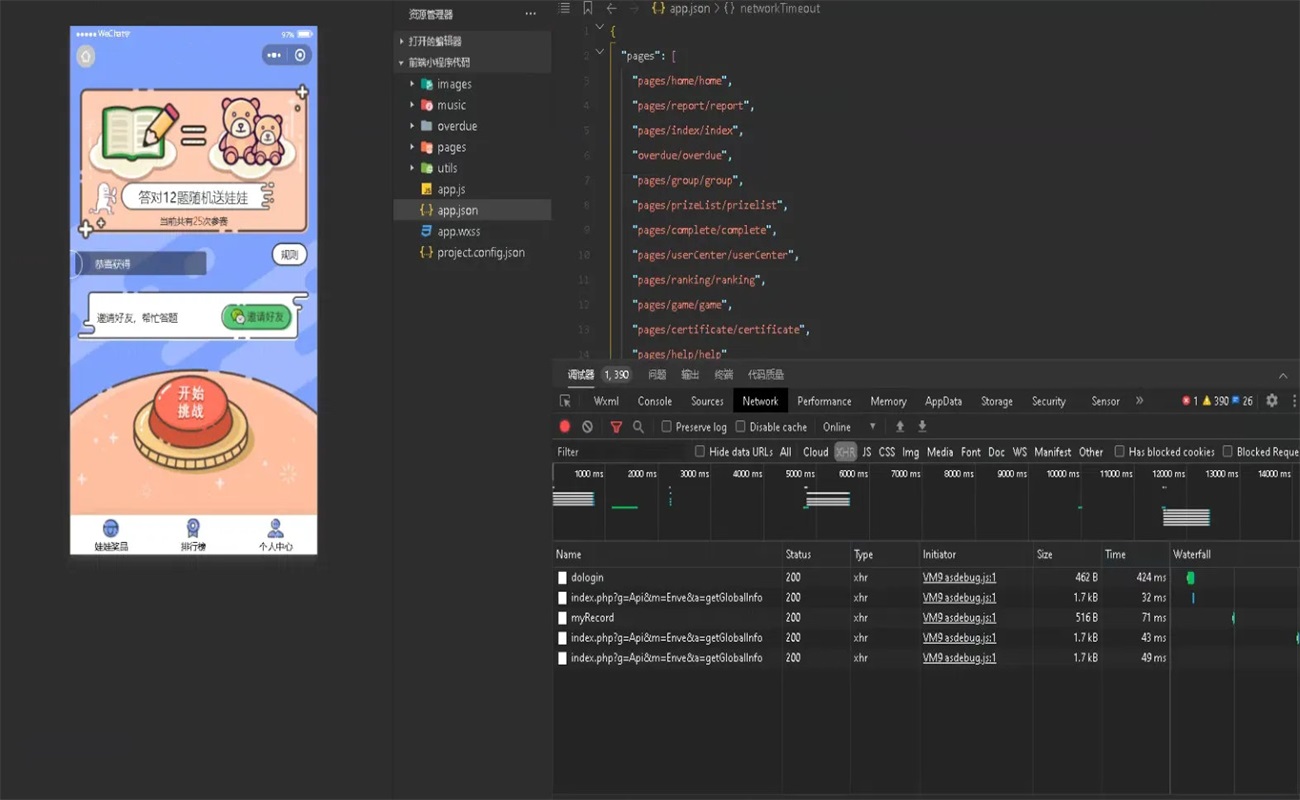Tap the home icon in the simulator
Image resolution: width=1300 pixels, height=800 pixels.
point(86,56)
